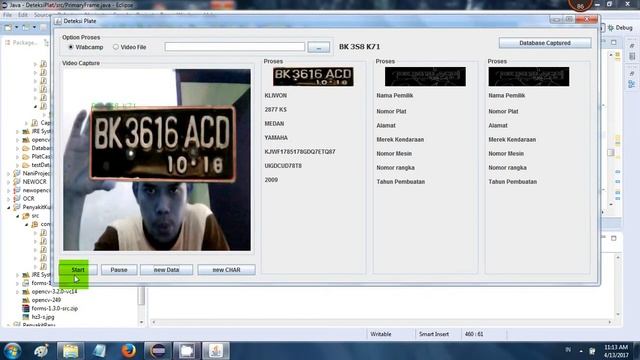Open the Windows Start menu orb
Screen dimensions: 640x360
(x=12, y=351)
